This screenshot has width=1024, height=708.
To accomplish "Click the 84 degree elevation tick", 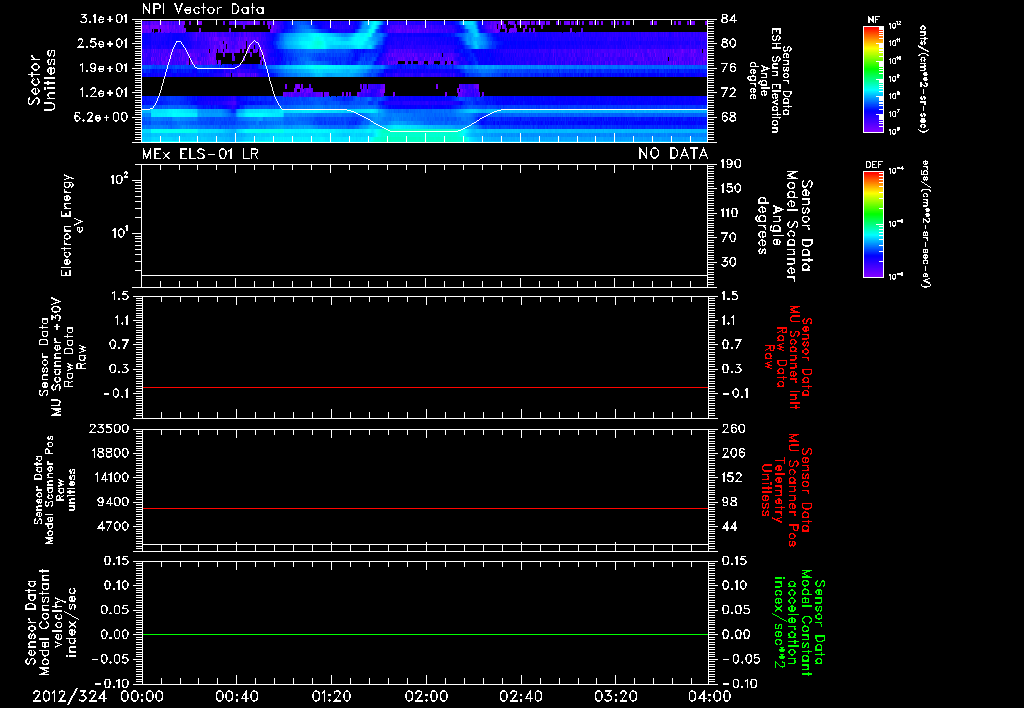I will tap(729, 19).
